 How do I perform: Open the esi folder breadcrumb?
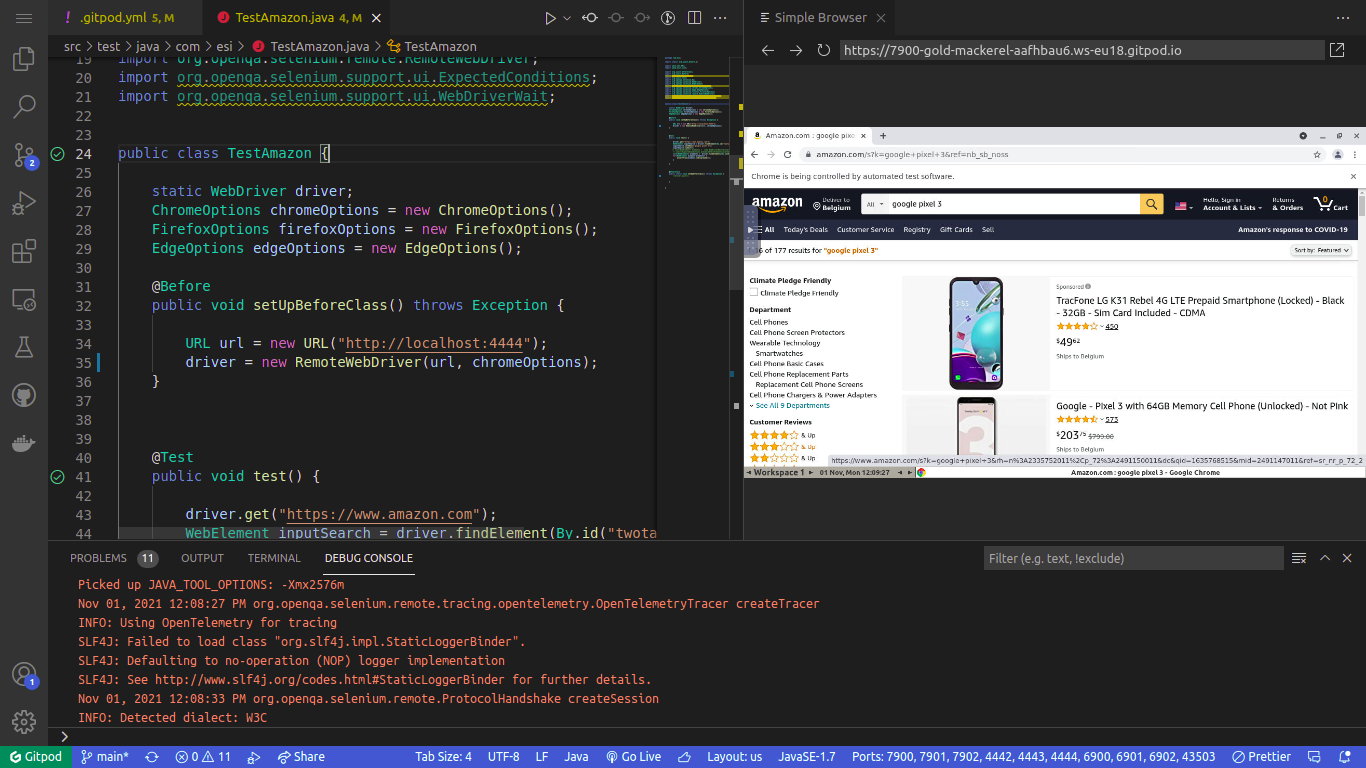(222, 46)
